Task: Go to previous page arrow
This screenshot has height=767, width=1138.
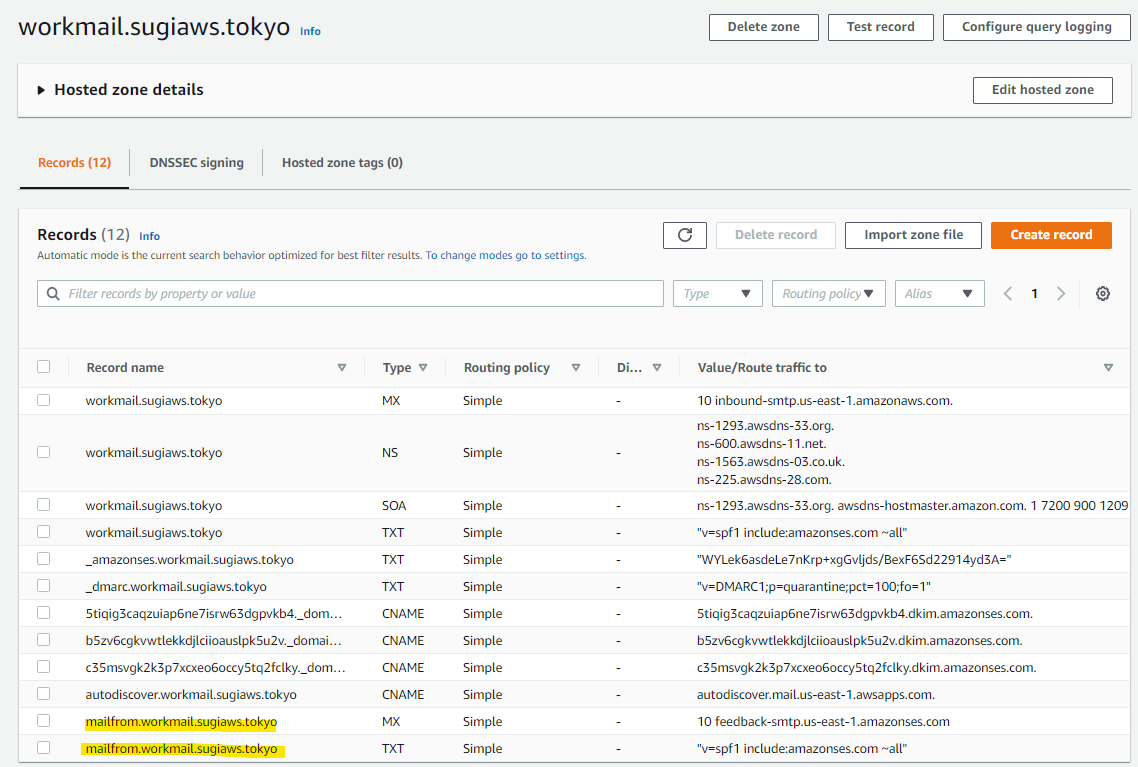Action: pyautogui.click(x=1008, y=294)
